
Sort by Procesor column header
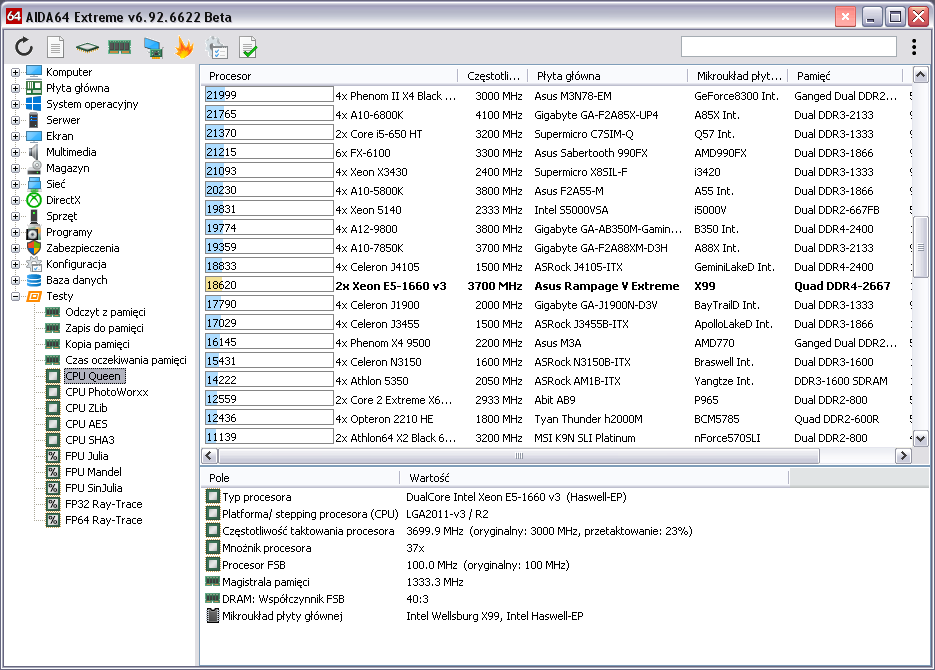point(230,76)
